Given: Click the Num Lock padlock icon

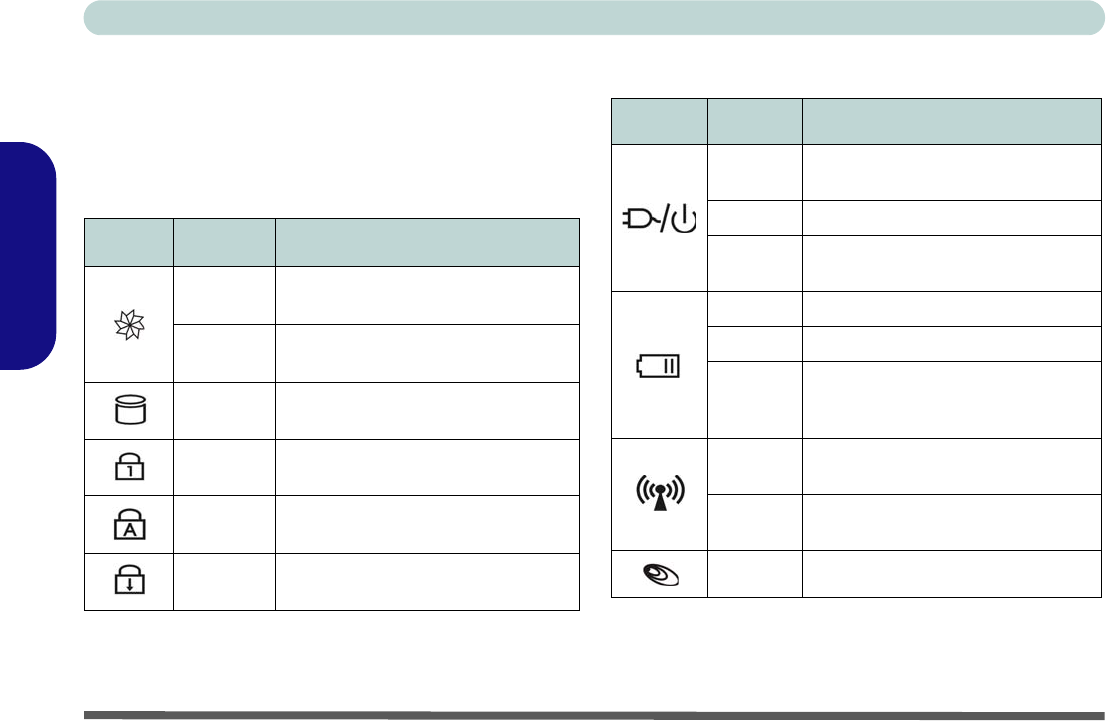Looking at the screenshot, I should 128,467.
